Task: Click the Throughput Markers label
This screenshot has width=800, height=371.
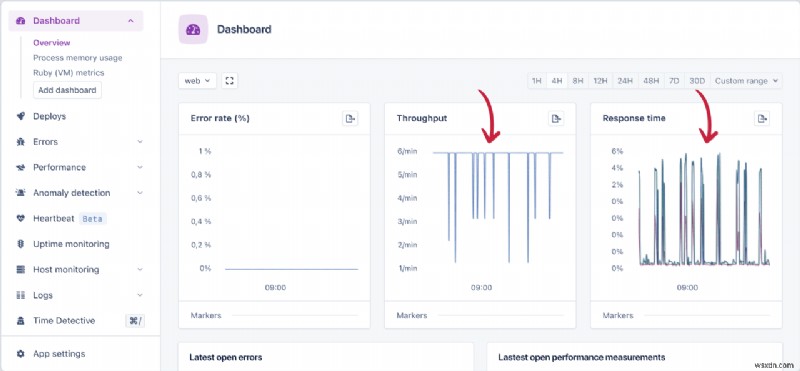Action: (x=412, y=315)
